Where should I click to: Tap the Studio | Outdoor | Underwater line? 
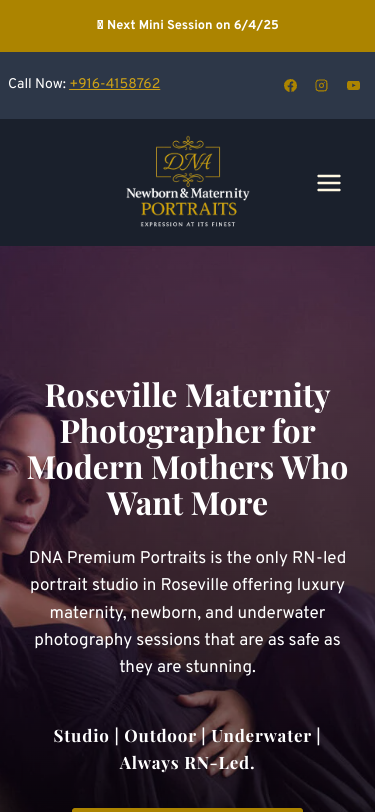(187, 736)
